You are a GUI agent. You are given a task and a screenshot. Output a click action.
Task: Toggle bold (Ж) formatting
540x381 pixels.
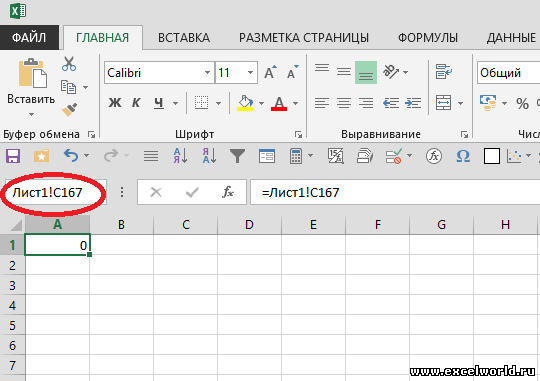tap(115, 103)
